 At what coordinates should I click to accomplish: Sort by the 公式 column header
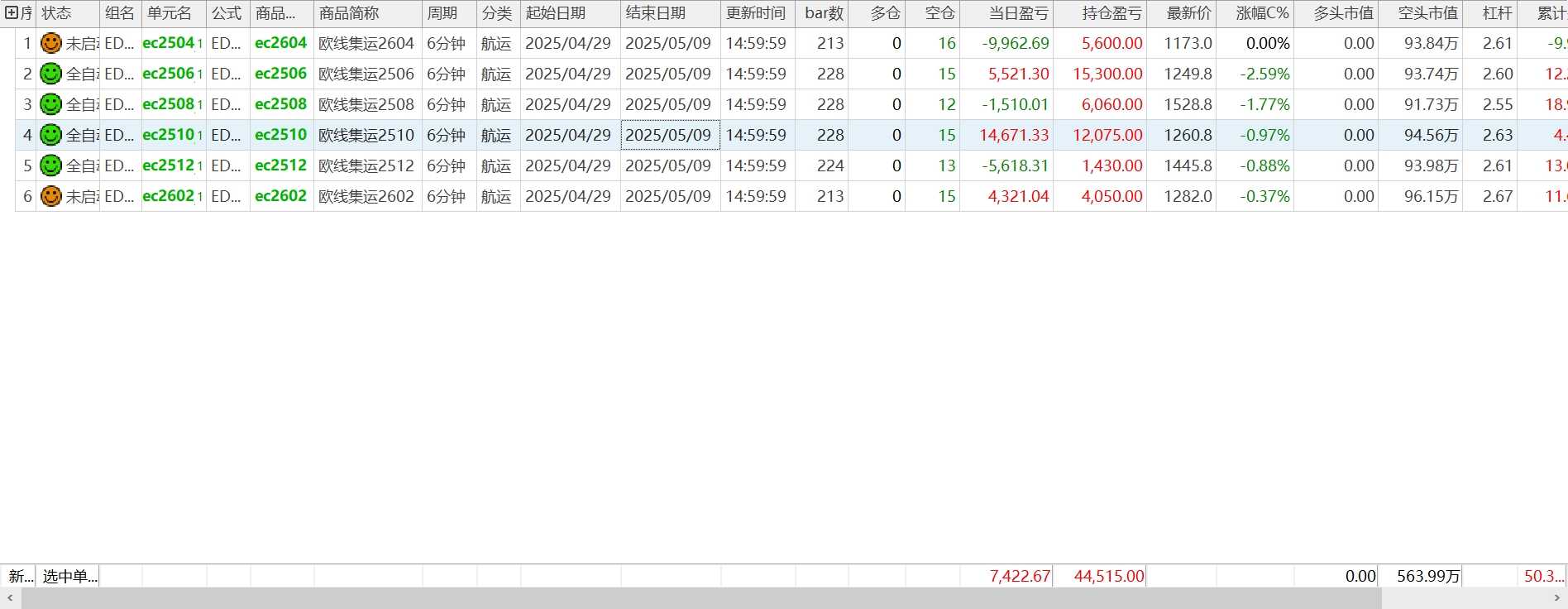(x=227, y=13)
